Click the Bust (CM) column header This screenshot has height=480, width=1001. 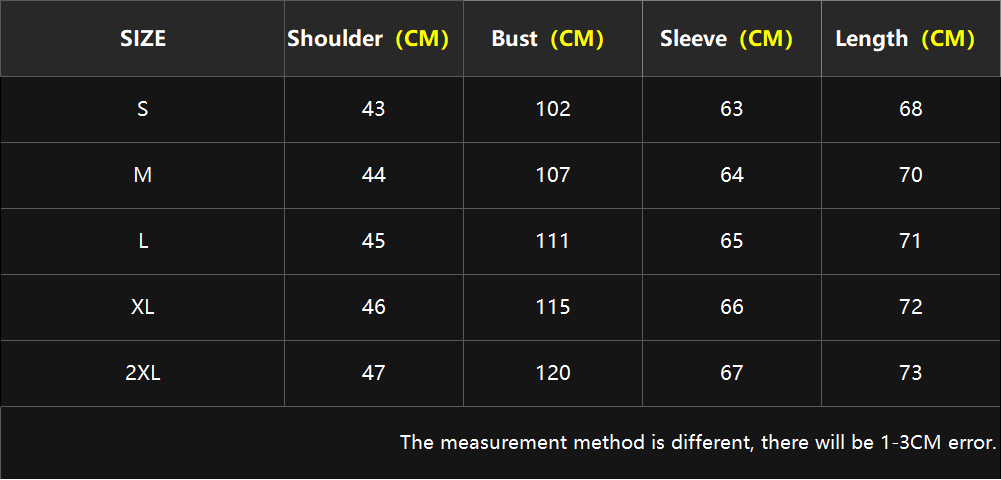[553, 39]
